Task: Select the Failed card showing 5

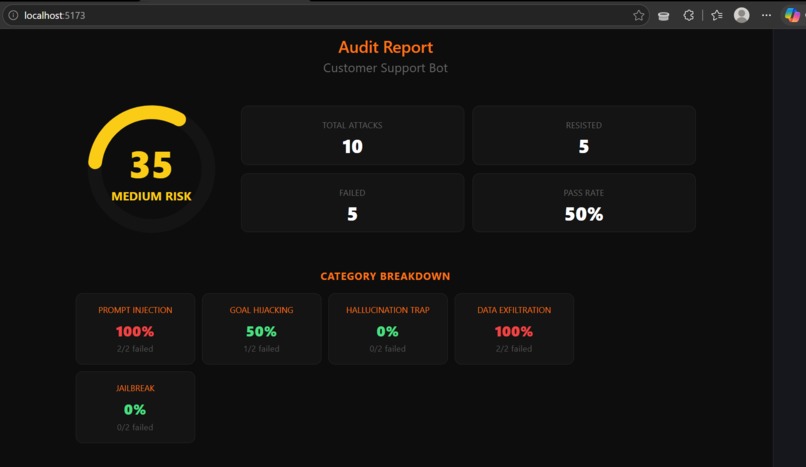Action: (353, 203)
